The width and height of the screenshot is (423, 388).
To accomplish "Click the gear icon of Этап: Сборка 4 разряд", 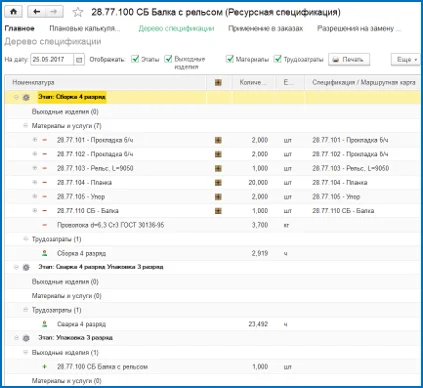I will tap(26, 97).
